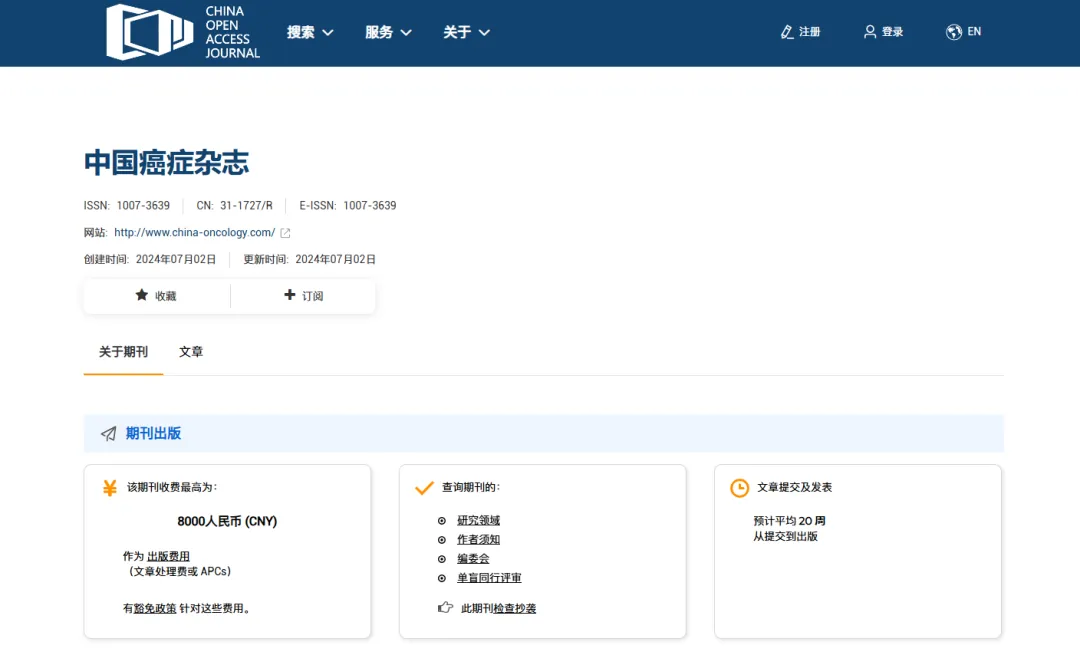Click the 预计平均 20 周 text
Screen dimensions: 1080x665
[x=789, y=521]
